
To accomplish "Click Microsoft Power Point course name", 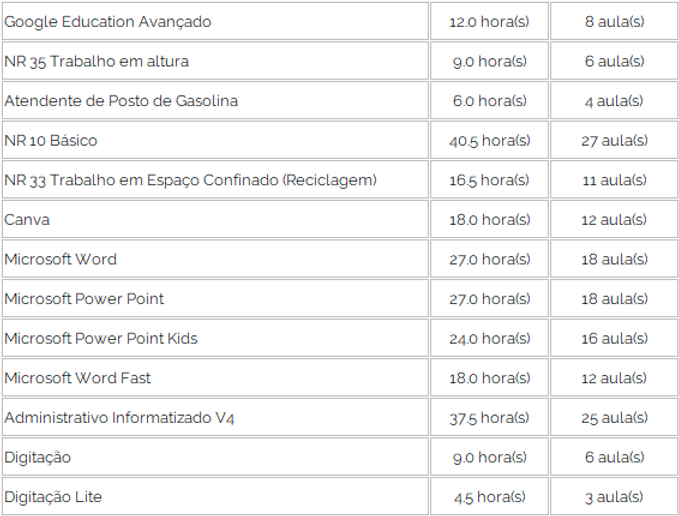I will (x=84, y=299).
